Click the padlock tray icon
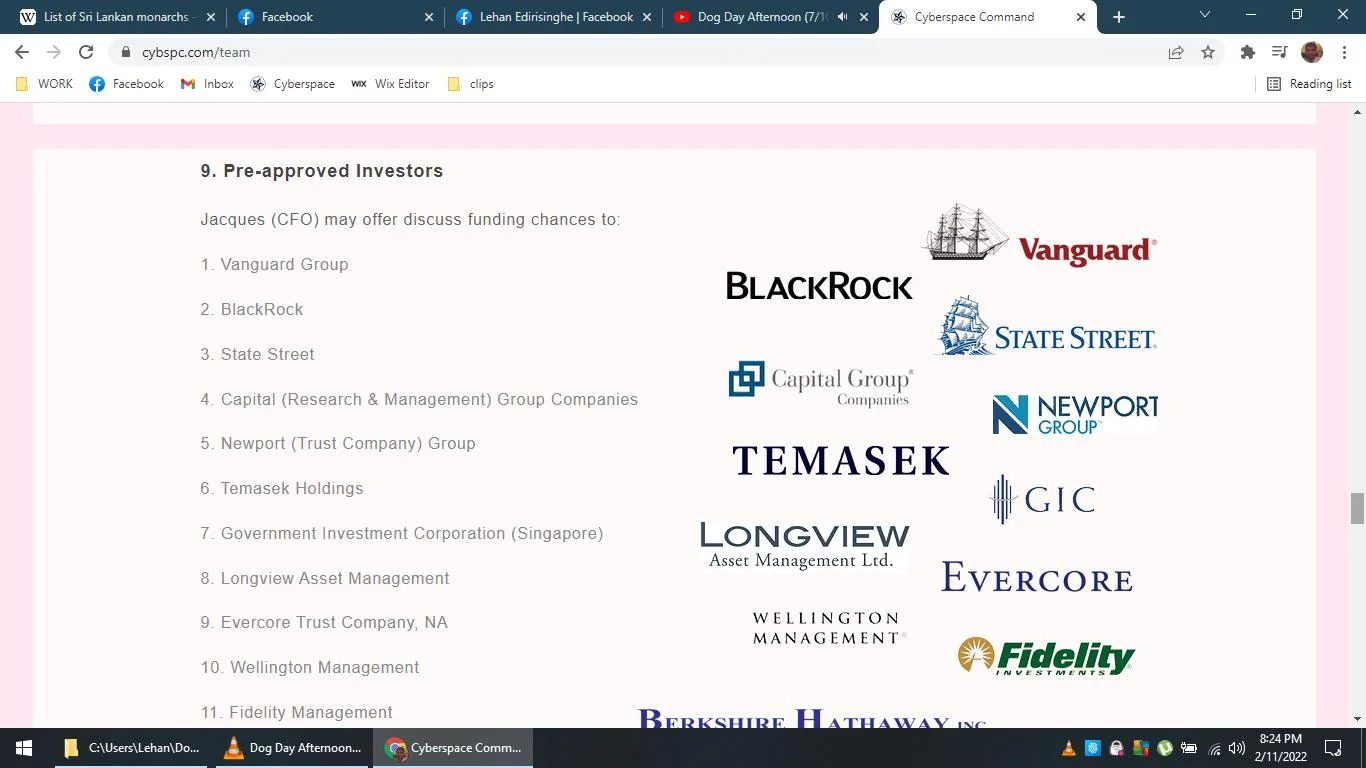The width and height of the screenshot is (1366, 768). pyautogui.click(x=1117, y=748)
